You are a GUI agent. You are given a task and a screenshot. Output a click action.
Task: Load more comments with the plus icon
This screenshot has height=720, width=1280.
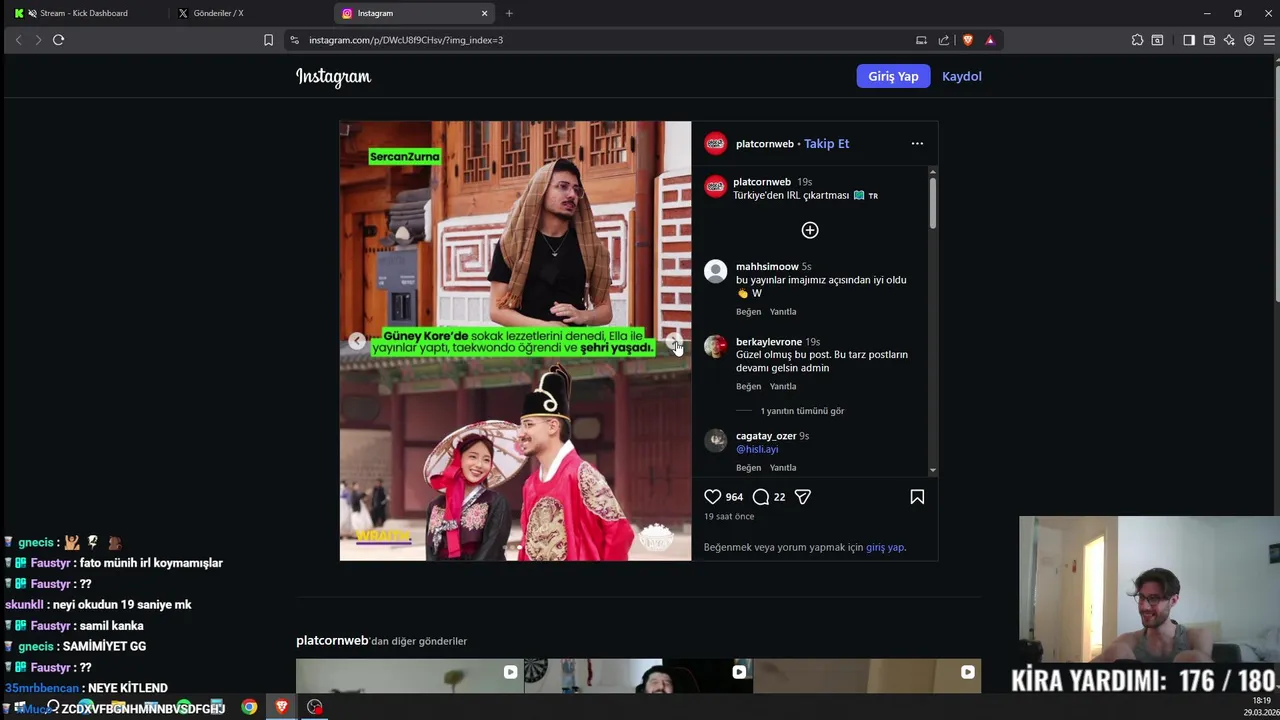pyautogui.click(x=810, y=230)
